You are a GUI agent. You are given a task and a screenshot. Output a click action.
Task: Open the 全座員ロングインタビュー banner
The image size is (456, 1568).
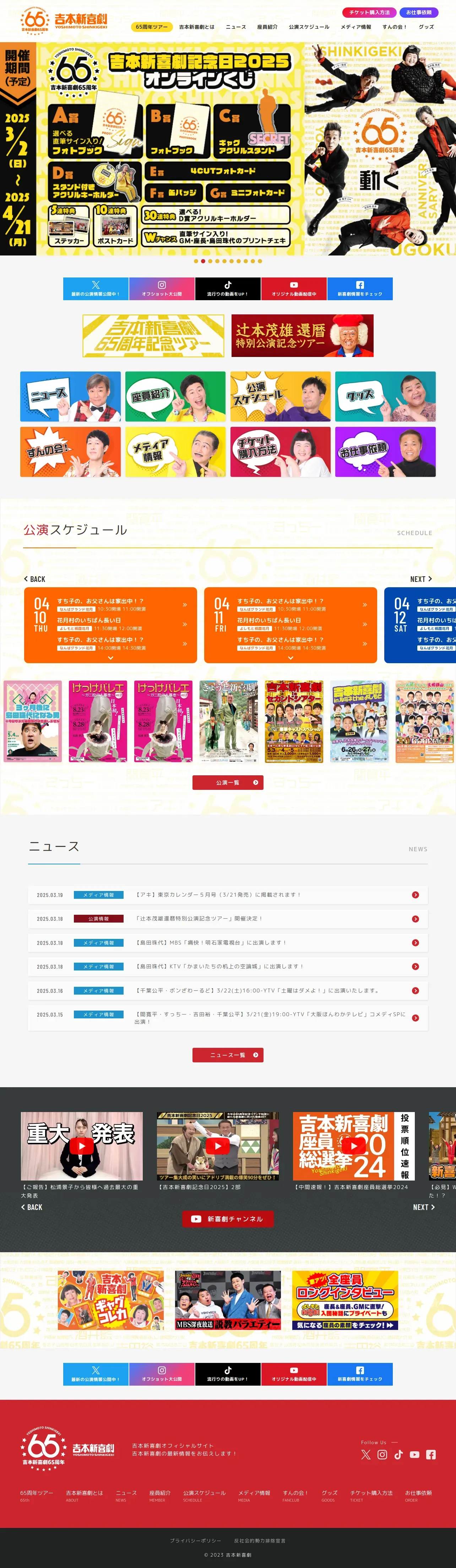pos(345,1300)
